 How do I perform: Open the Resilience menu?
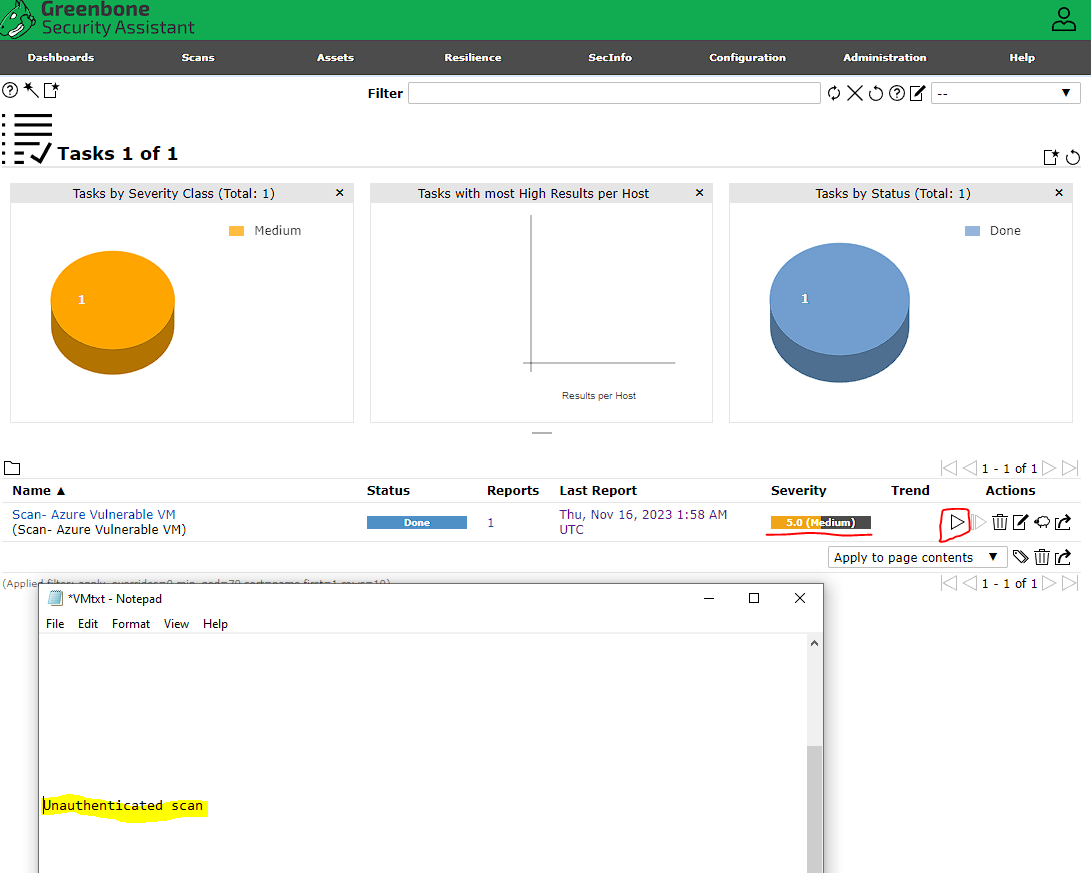click(472, 58)
